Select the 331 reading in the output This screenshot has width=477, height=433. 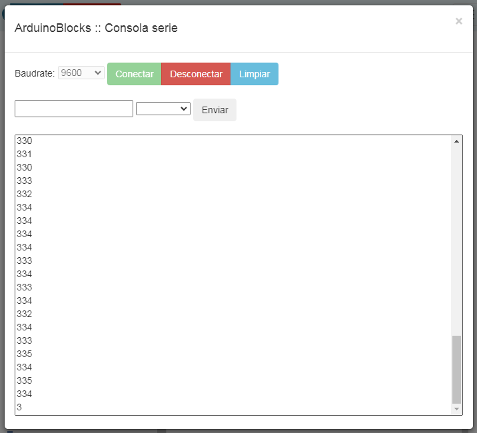(x=24, y=154)
